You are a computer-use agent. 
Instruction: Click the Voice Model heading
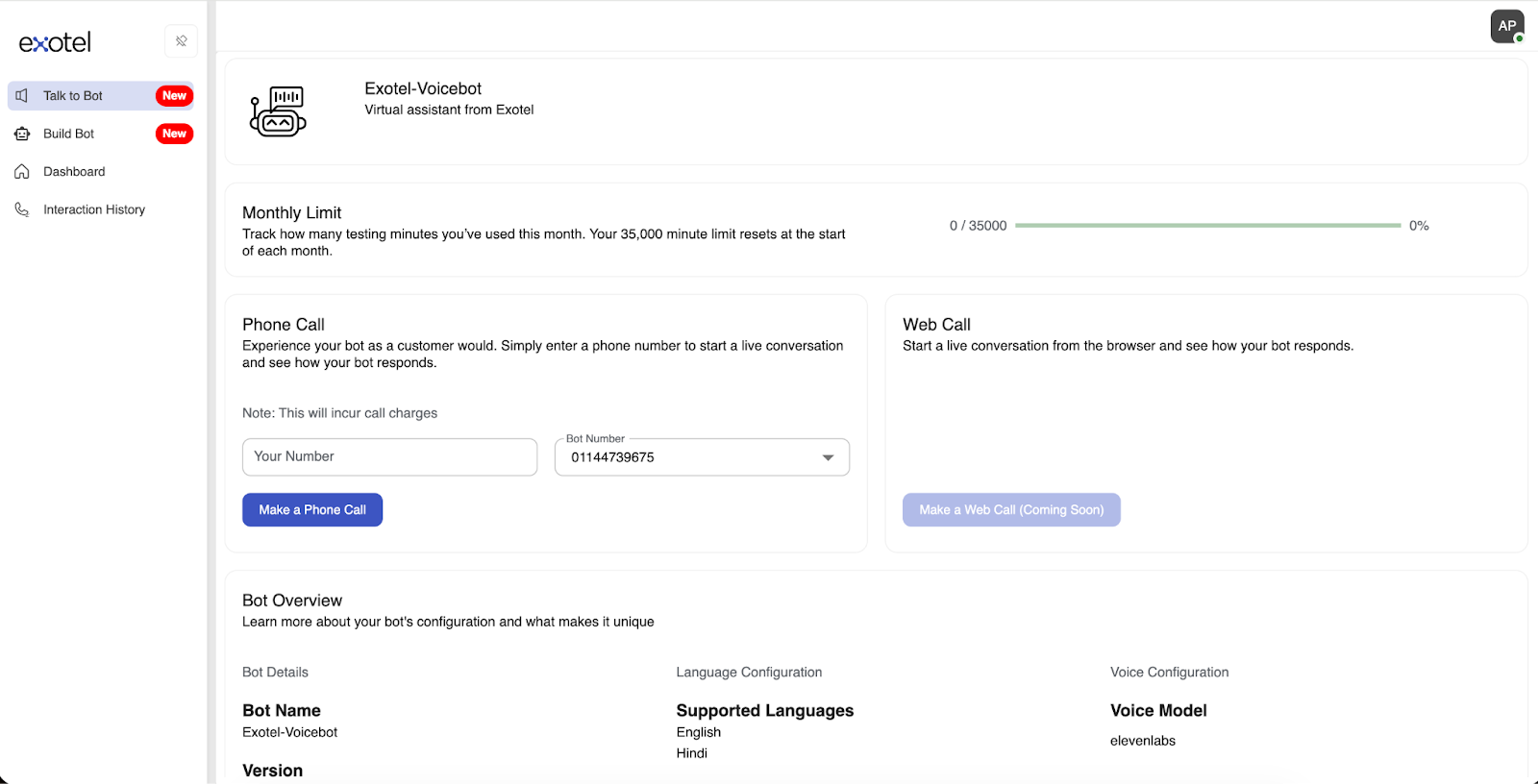[1158, 711]
